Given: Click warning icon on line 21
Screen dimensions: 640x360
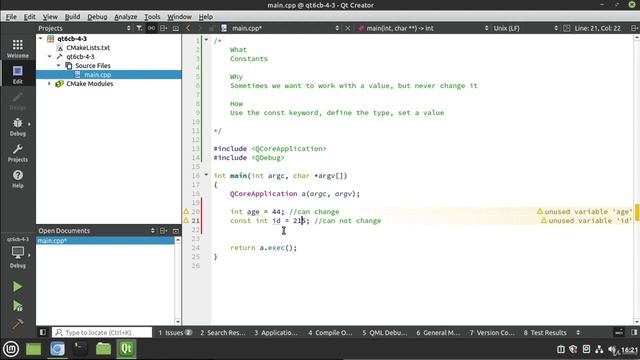Looking at the screenshot, I should [x=186, y=220].
